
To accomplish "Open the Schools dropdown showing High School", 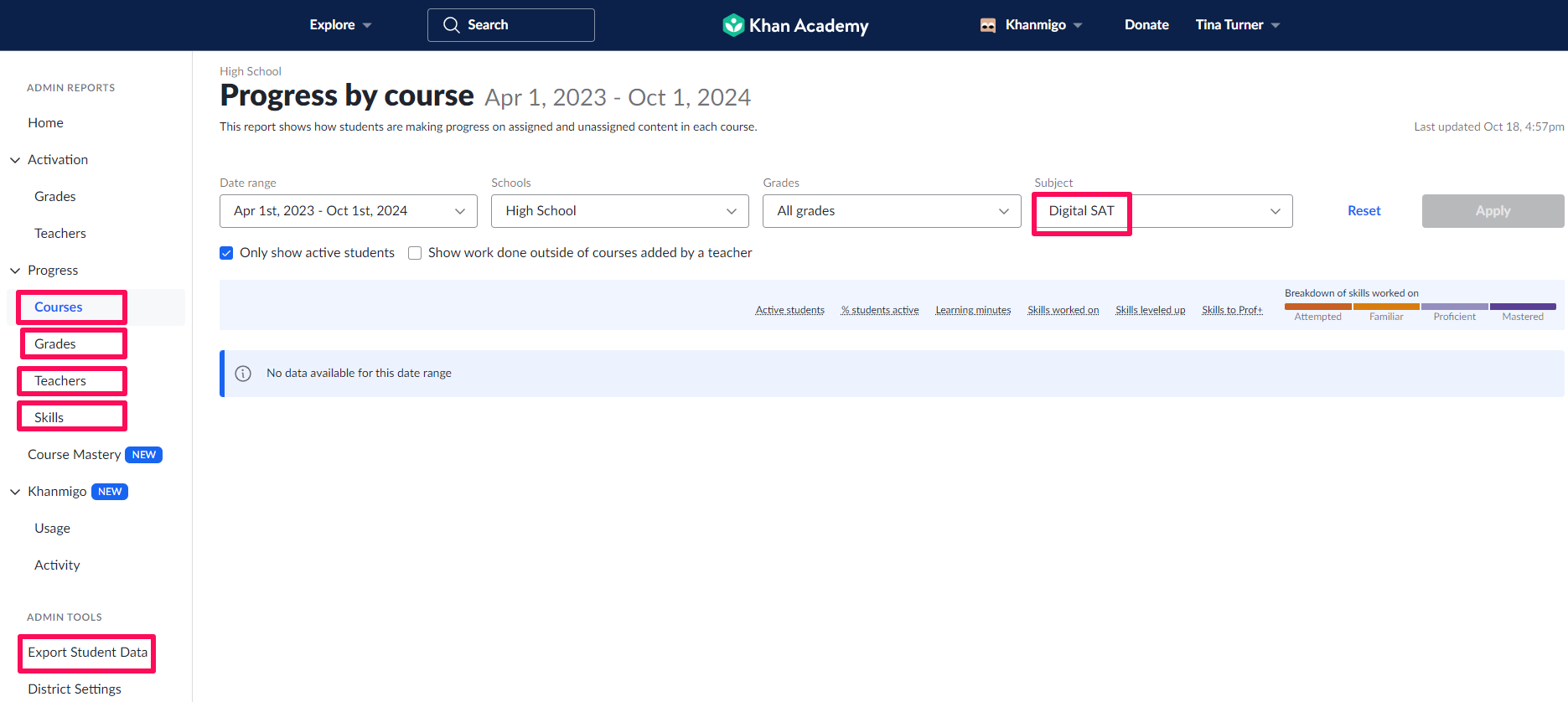I will click(x=620, y=211).
